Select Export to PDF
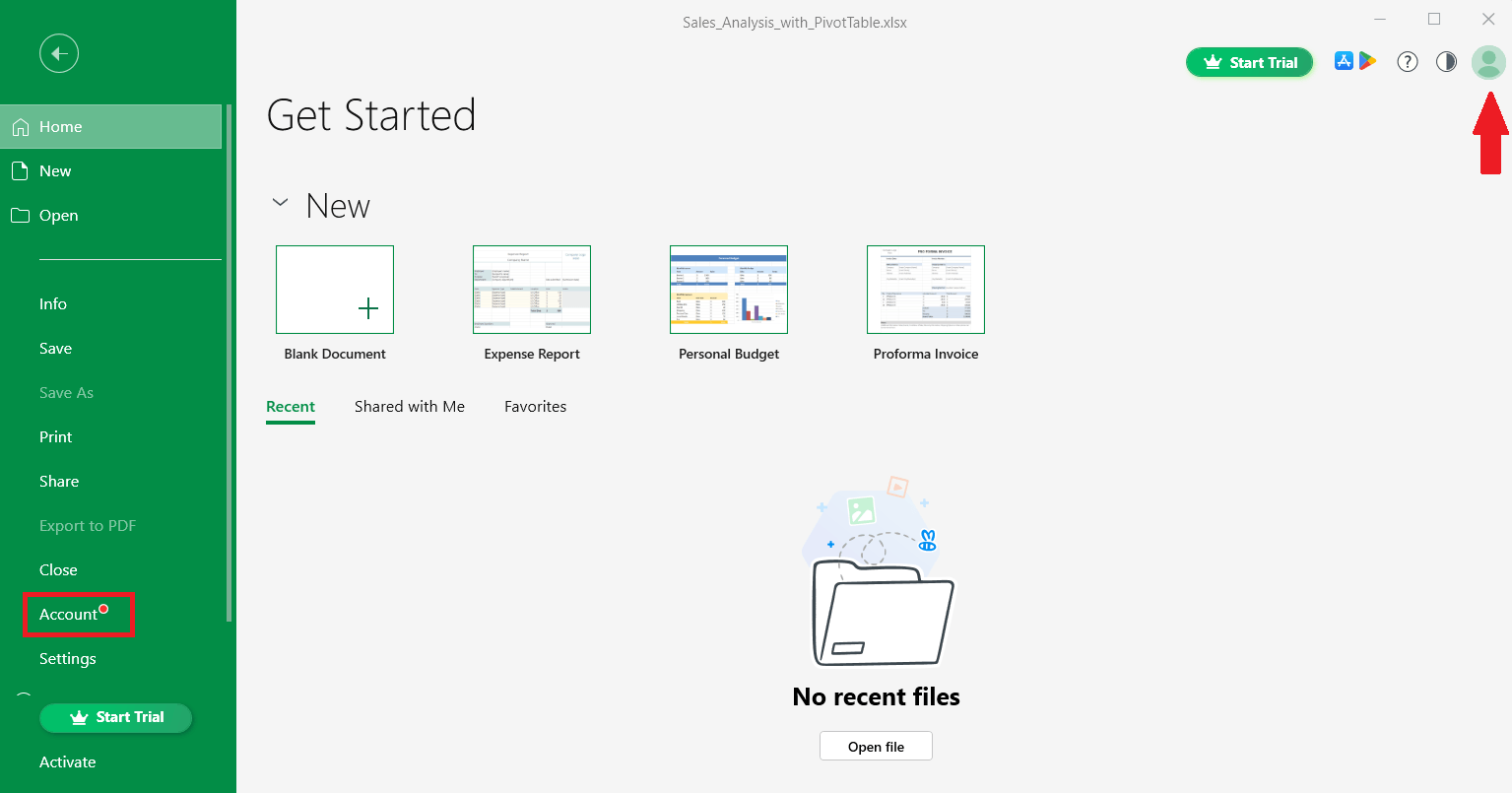 [88, 526]
